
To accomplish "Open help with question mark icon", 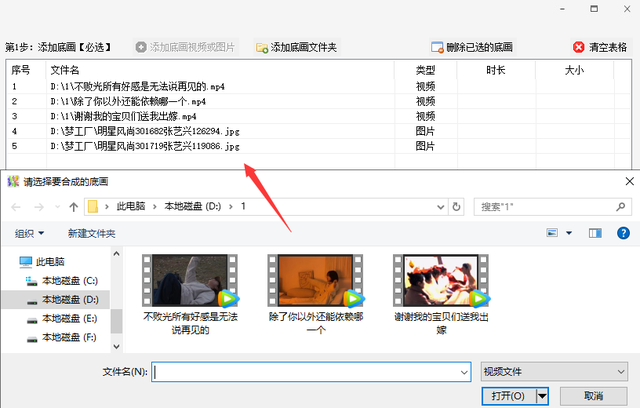I will click(623, 233).
